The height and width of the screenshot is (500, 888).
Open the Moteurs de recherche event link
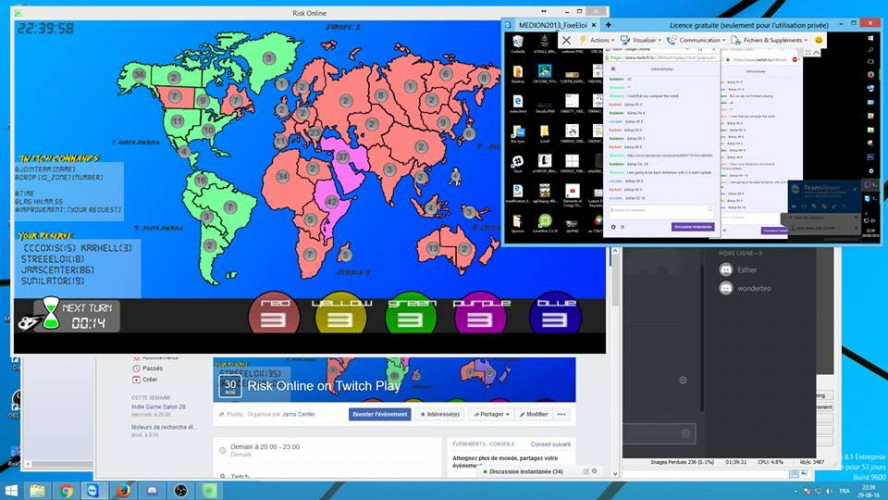[x=165, y=428]
